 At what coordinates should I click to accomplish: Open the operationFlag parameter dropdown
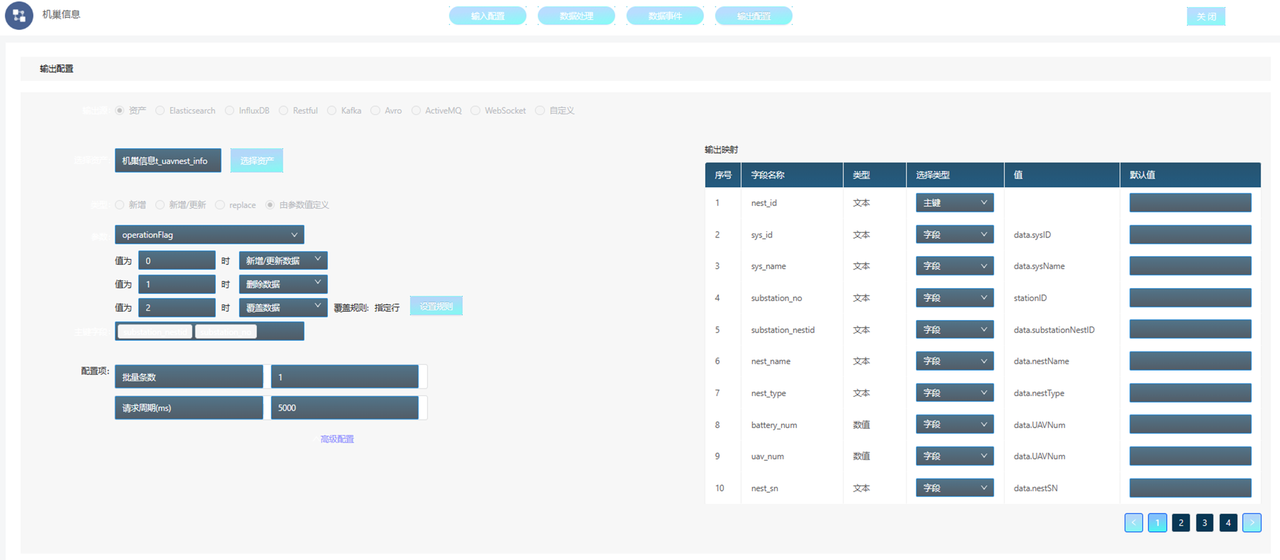(210, 235)
